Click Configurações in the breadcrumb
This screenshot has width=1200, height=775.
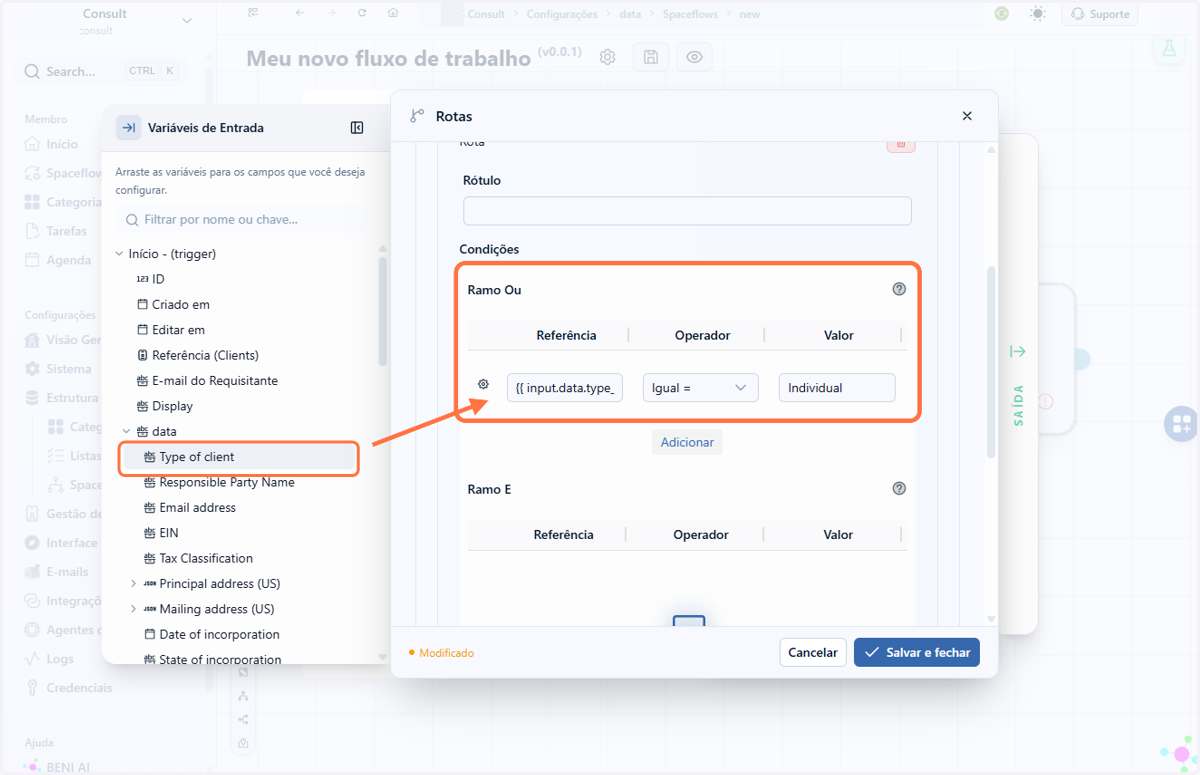[x=561, y=14]
